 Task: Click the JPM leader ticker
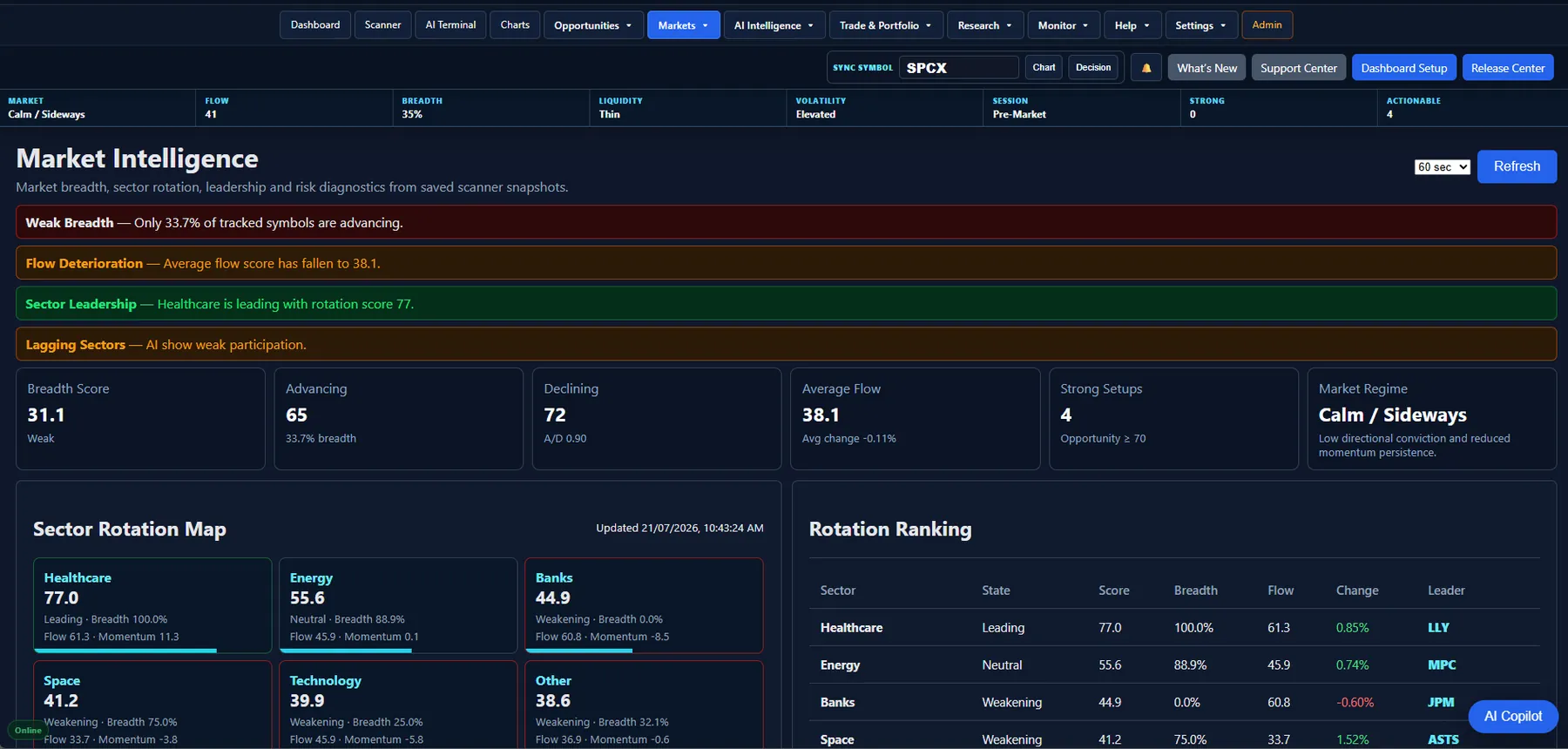tap(1441, 702)
